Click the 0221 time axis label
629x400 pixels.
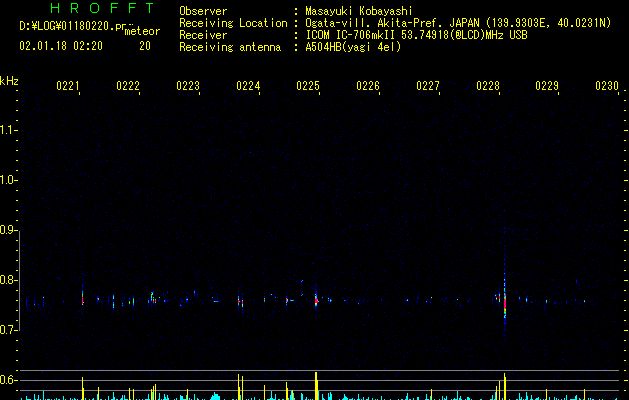pos(68,86)
